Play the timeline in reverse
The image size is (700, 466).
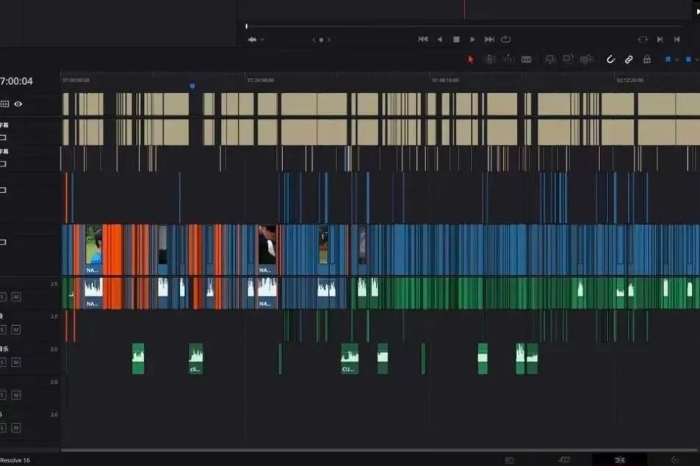tap(440, 39)
